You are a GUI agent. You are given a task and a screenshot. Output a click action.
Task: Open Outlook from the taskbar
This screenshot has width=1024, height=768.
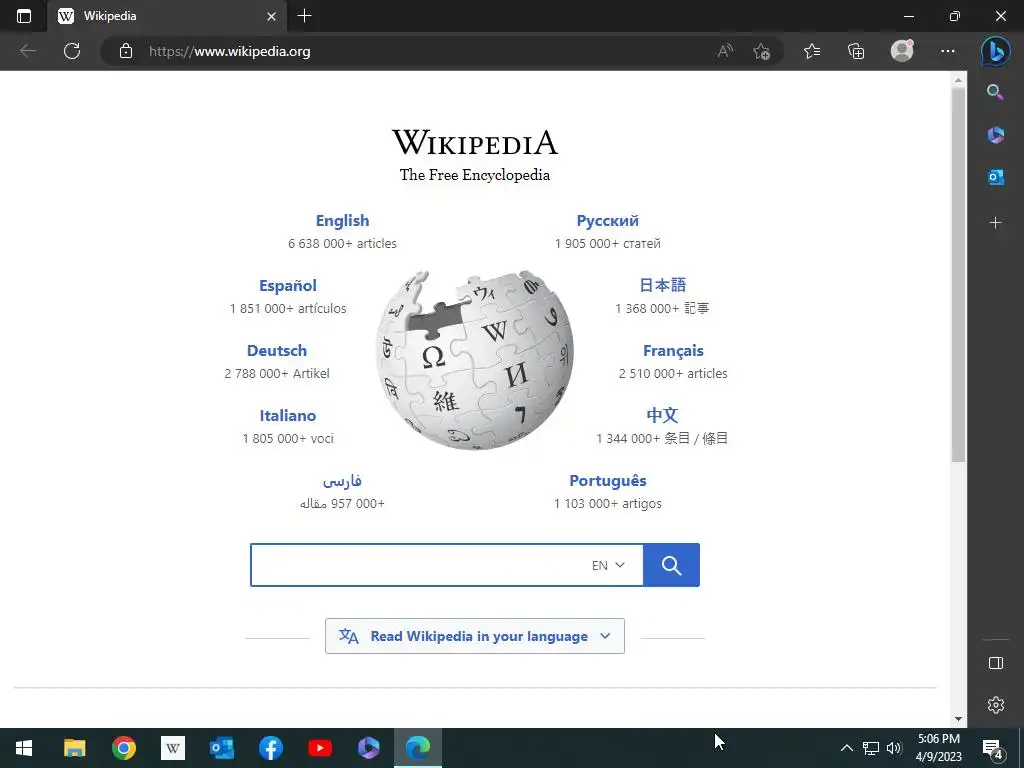click(222, 748)
